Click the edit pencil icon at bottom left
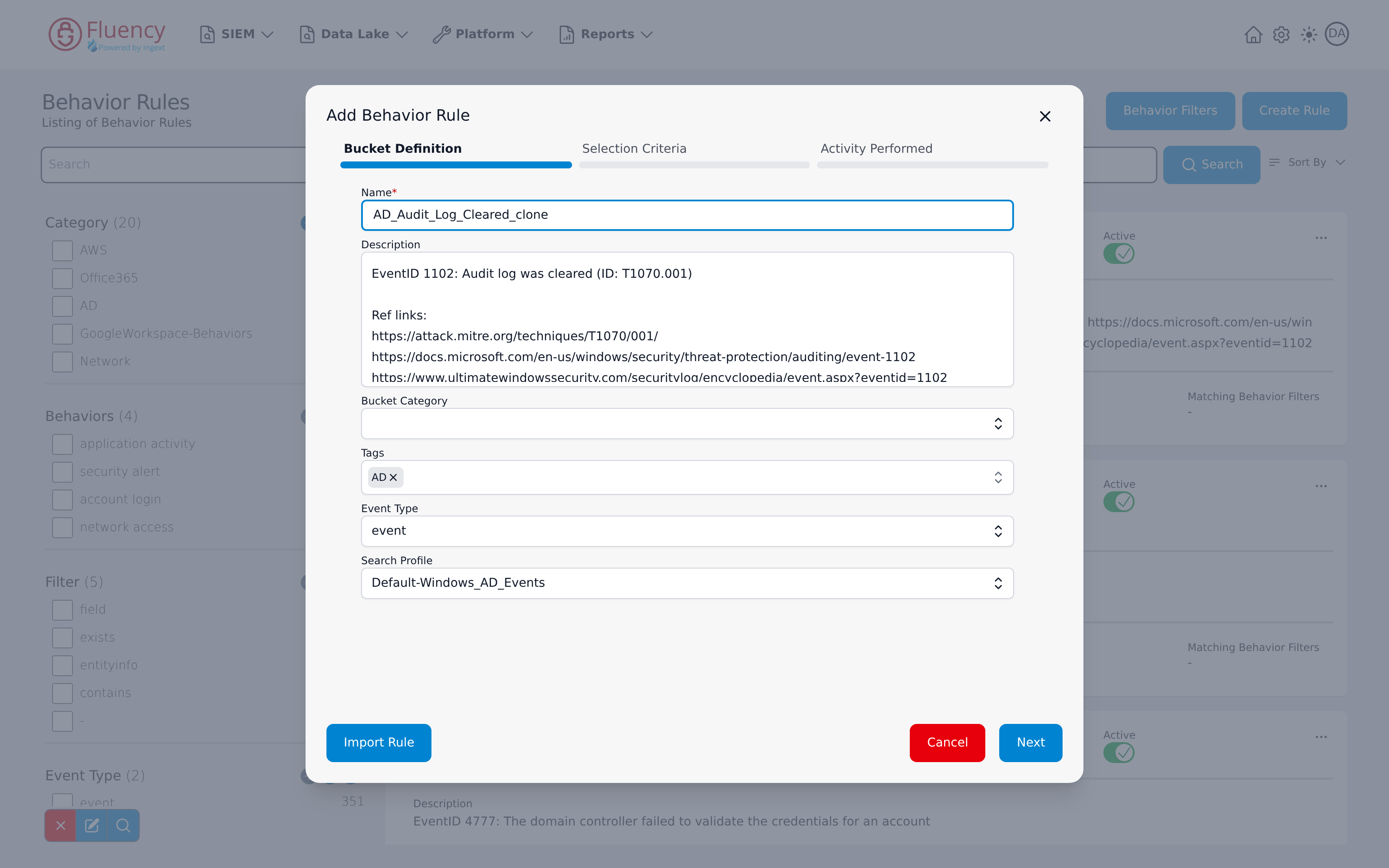Screen dimensions: 1389x868 click(92, 825)
